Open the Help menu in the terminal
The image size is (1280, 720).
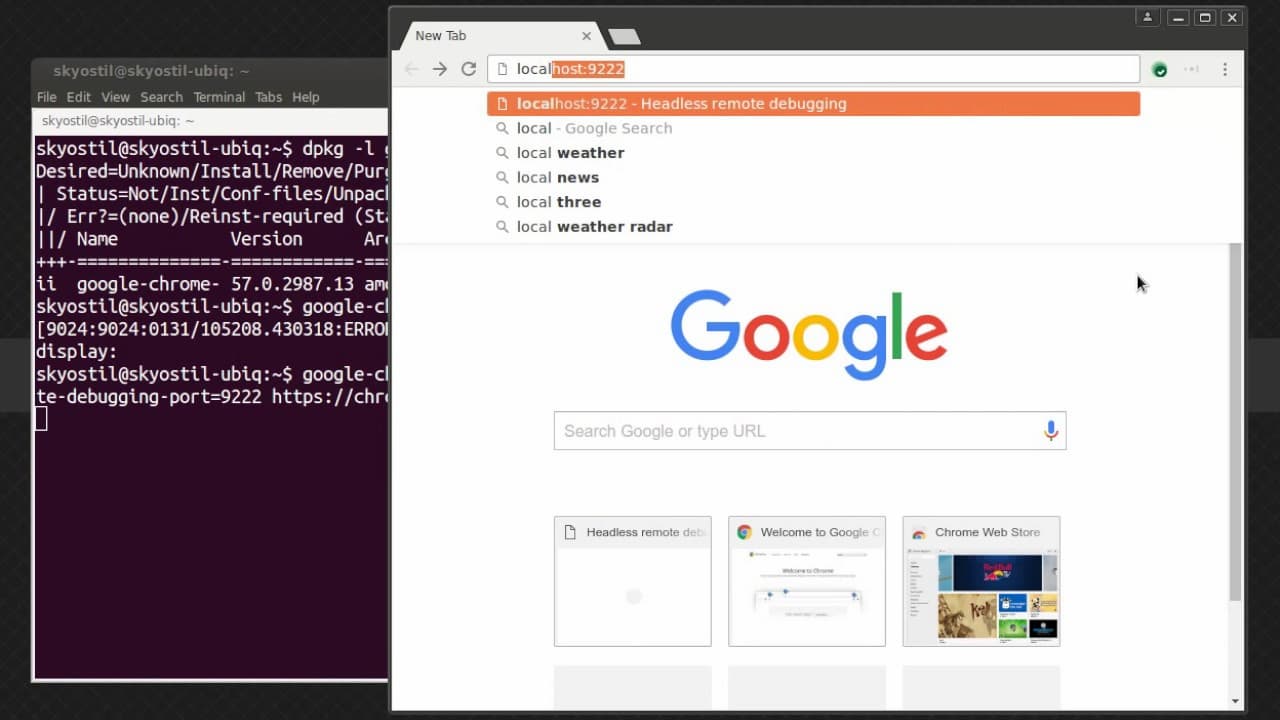point(306,97)
